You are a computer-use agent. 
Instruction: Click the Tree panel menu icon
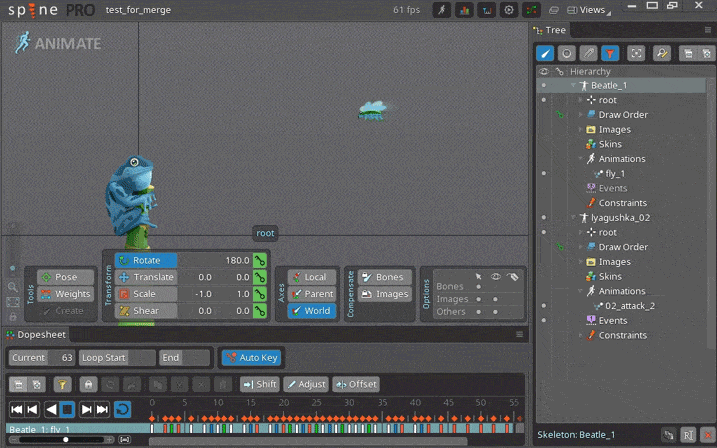708,30
